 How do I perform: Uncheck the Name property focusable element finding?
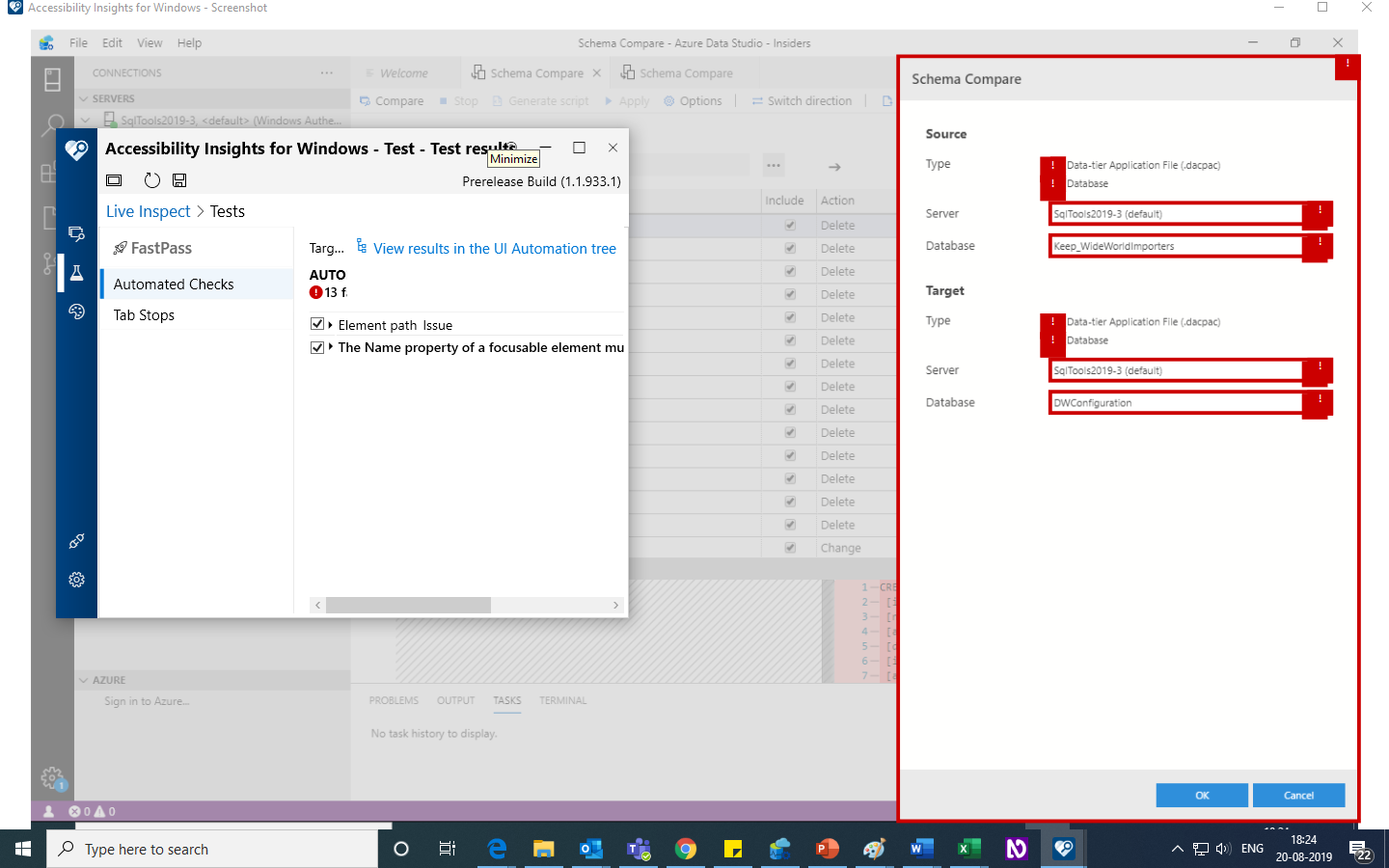point(318,347)
